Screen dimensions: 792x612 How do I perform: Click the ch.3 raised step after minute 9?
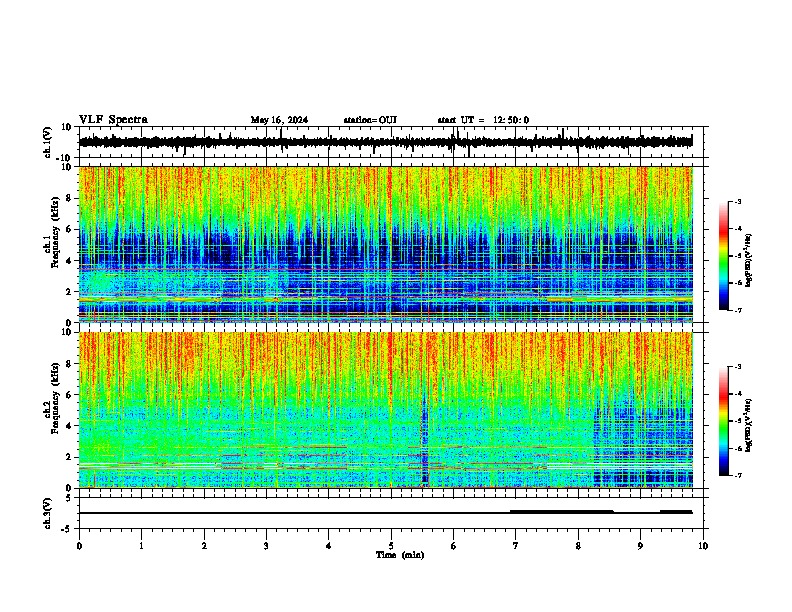click(x=676, y=512)
